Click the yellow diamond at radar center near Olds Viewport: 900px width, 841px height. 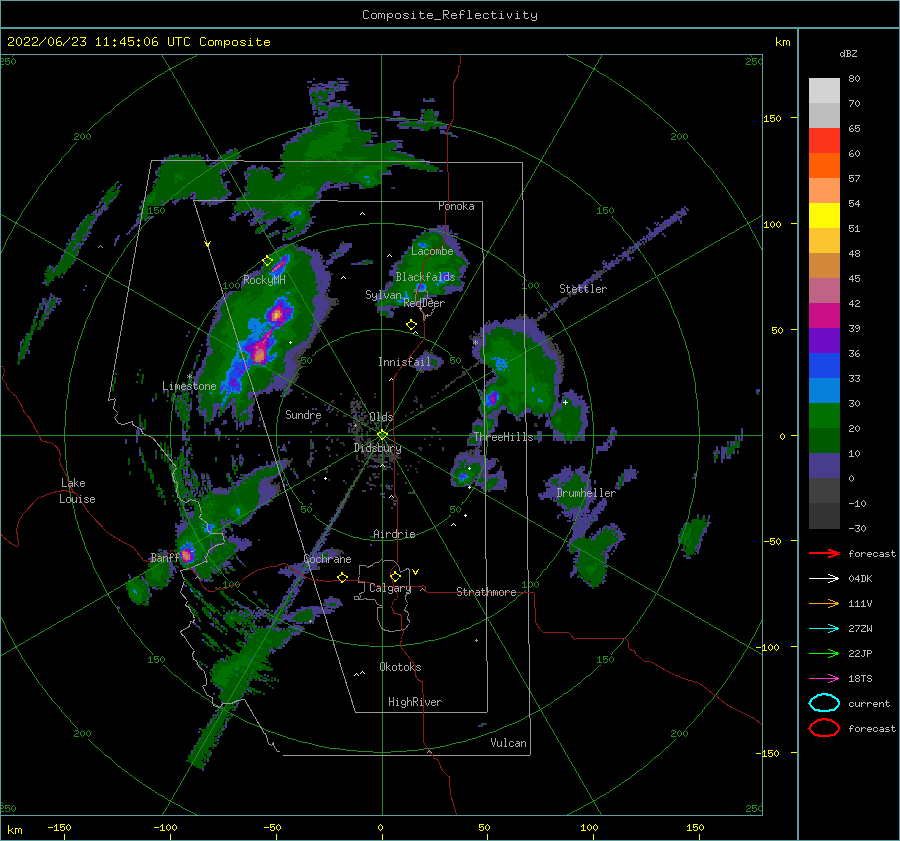382,435
